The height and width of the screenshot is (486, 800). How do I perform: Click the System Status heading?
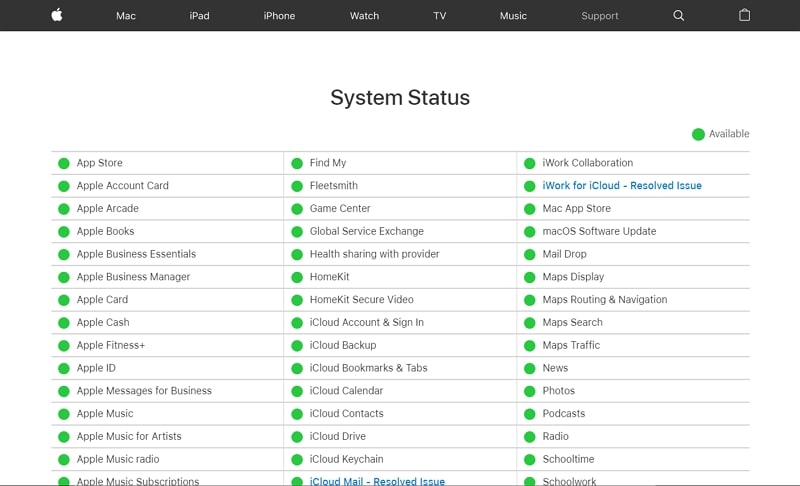point(400,98)
